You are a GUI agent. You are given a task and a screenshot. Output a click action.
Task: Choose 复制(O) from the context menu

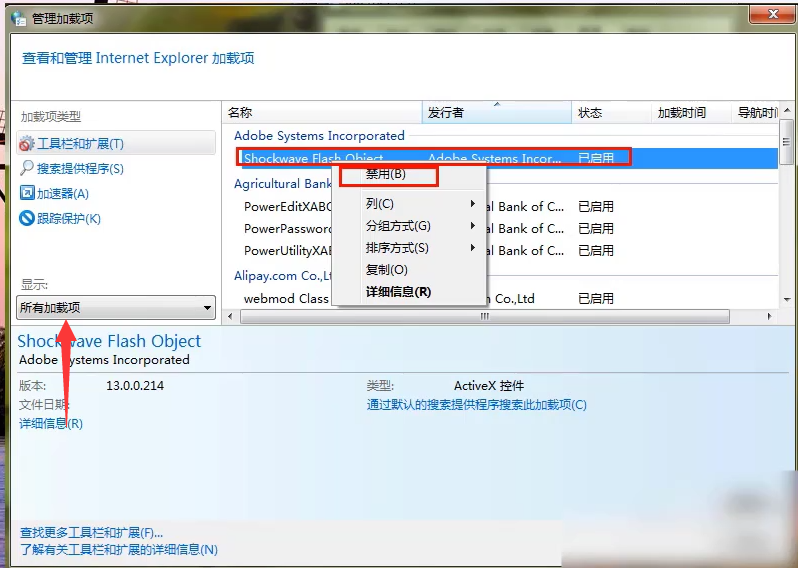click(x=387, y=270)
